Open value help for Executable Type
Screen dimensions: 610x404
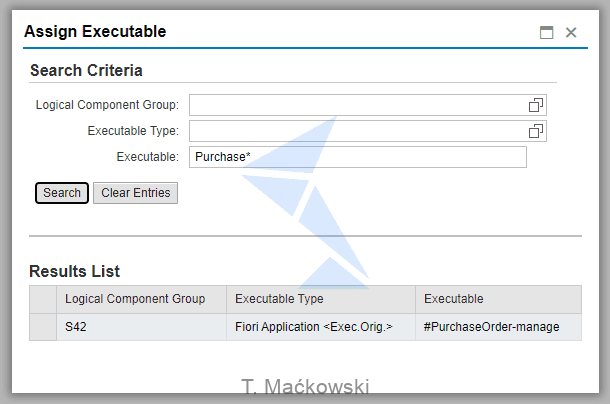pos(536,131)
